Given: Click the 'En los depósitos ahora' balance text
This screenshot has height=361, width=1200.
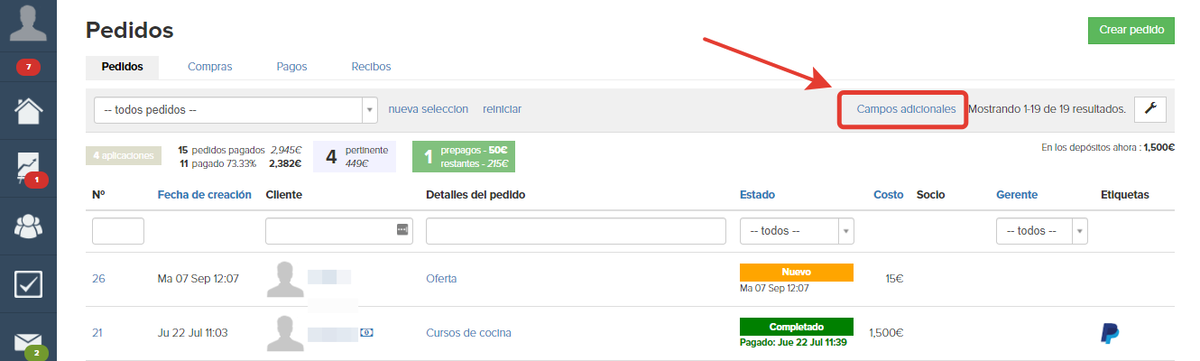Looking at the screenshot, I should coord(1108,147).
